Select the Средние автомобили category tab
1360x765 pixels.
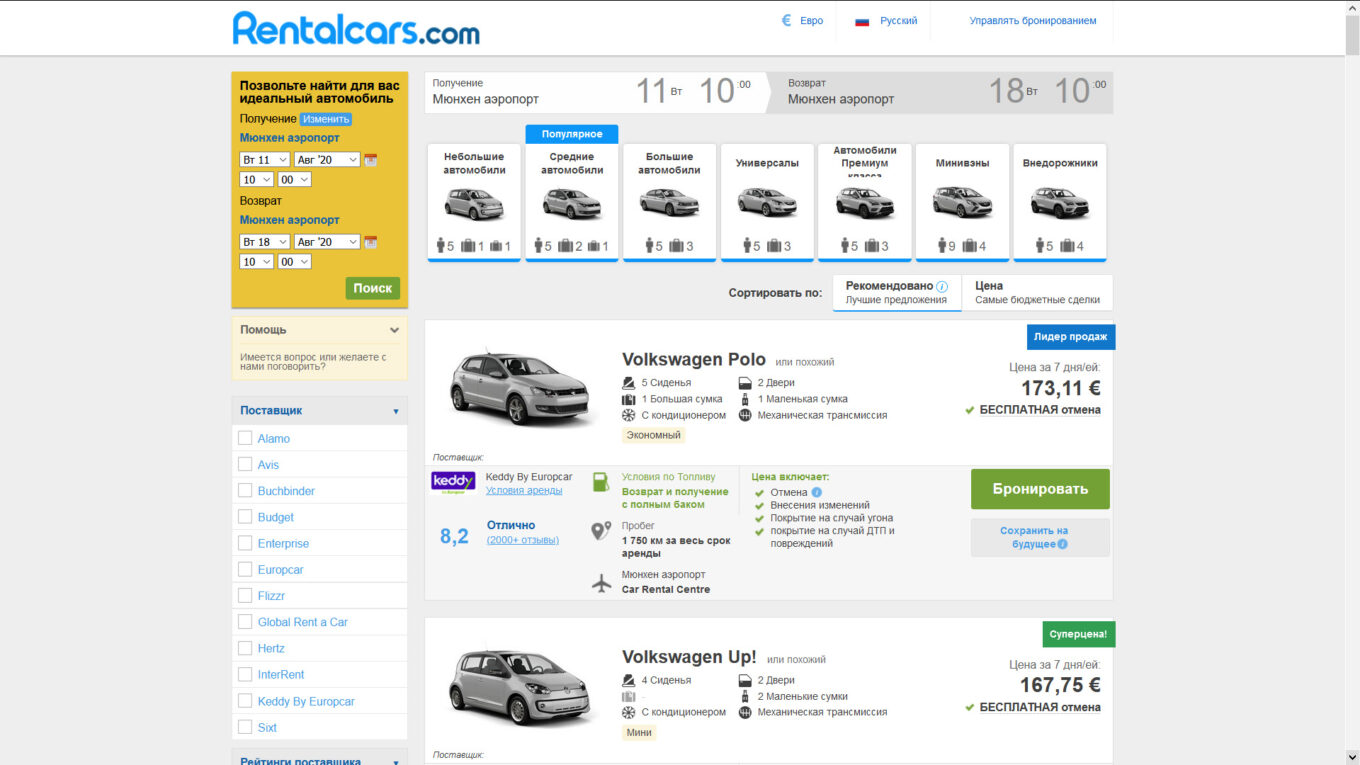coord(572,203)
